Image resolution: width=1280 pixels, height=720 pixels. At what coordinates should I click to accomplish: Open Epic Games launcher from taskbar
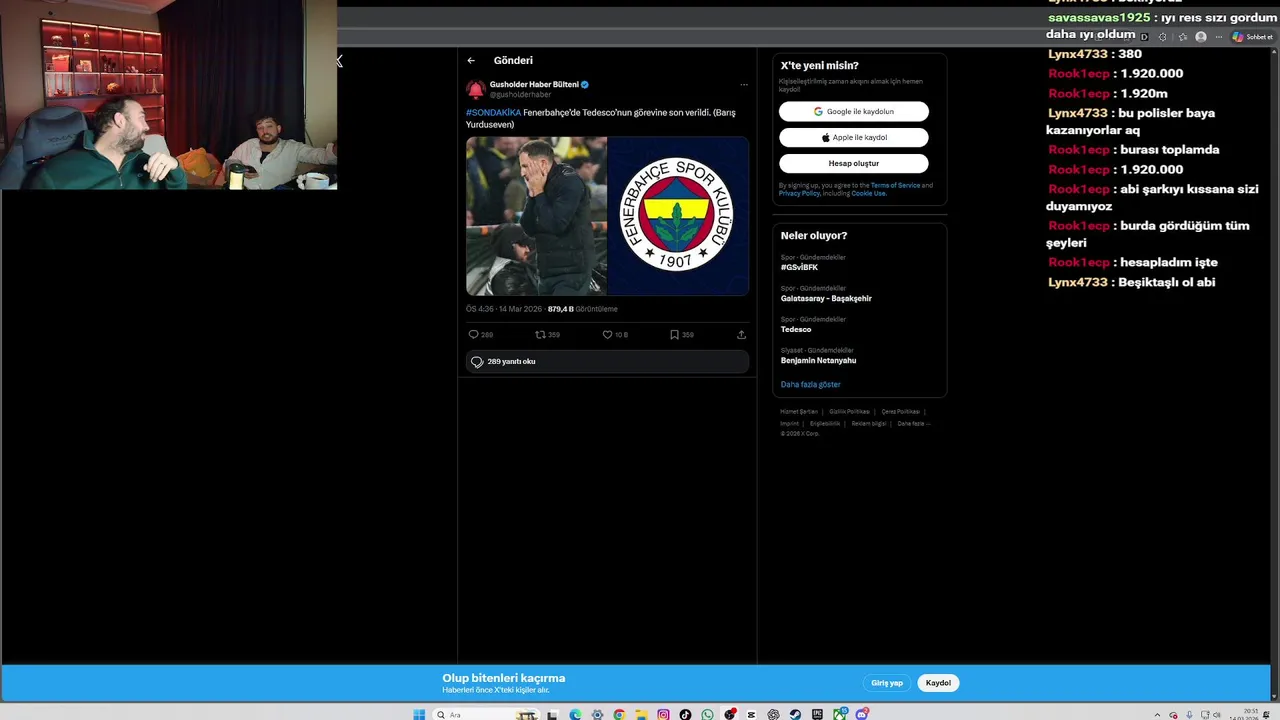(x=817, y=714)
